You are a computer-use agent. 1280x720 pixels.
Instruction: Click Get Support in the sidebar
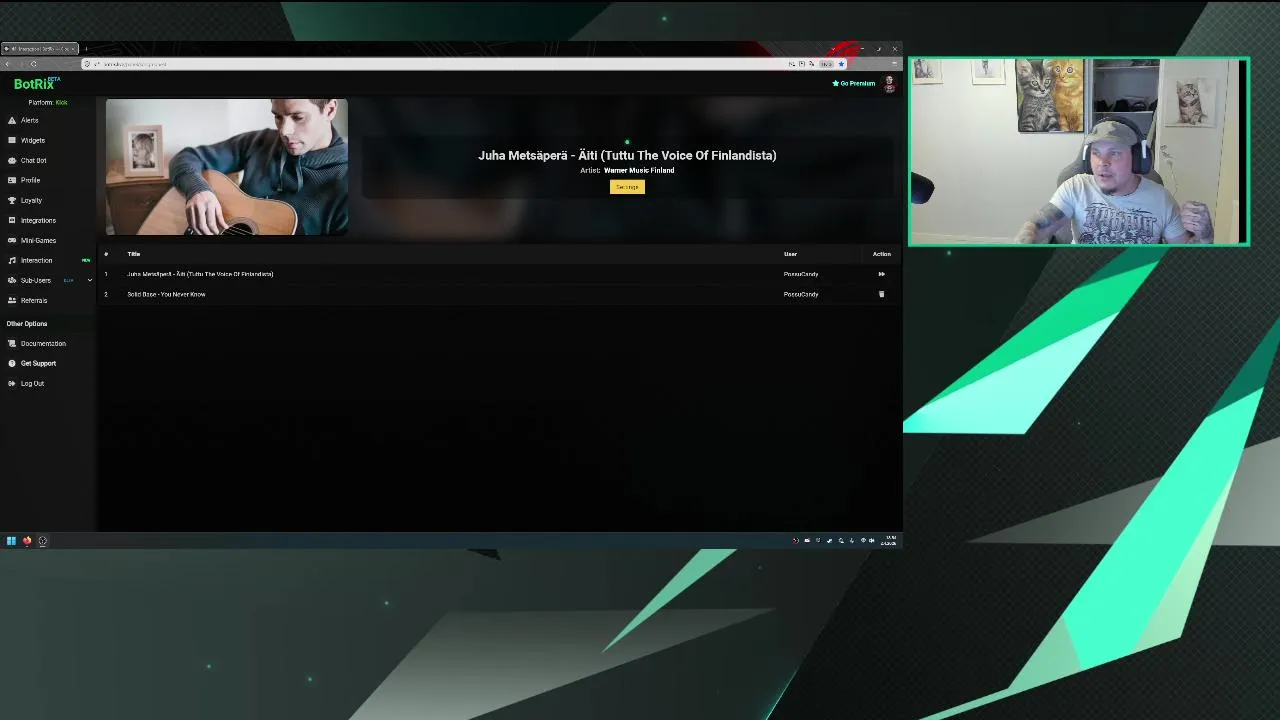(x=38, y=363)
